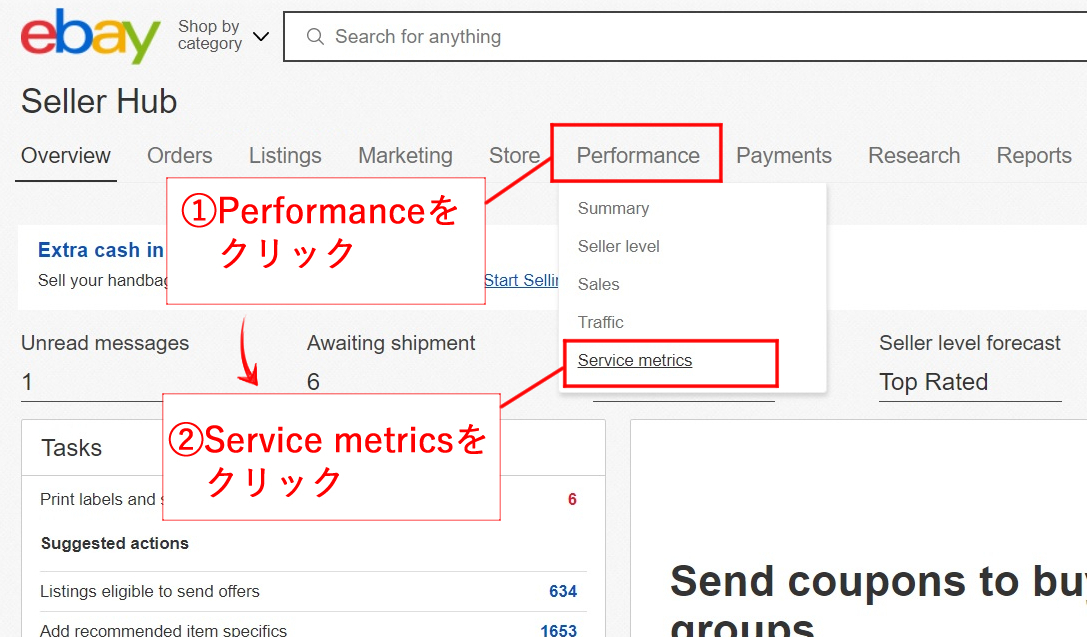Choose Summary from Performance menu
This screenshot has height=637, width=1087.
[x=613, y=209]
